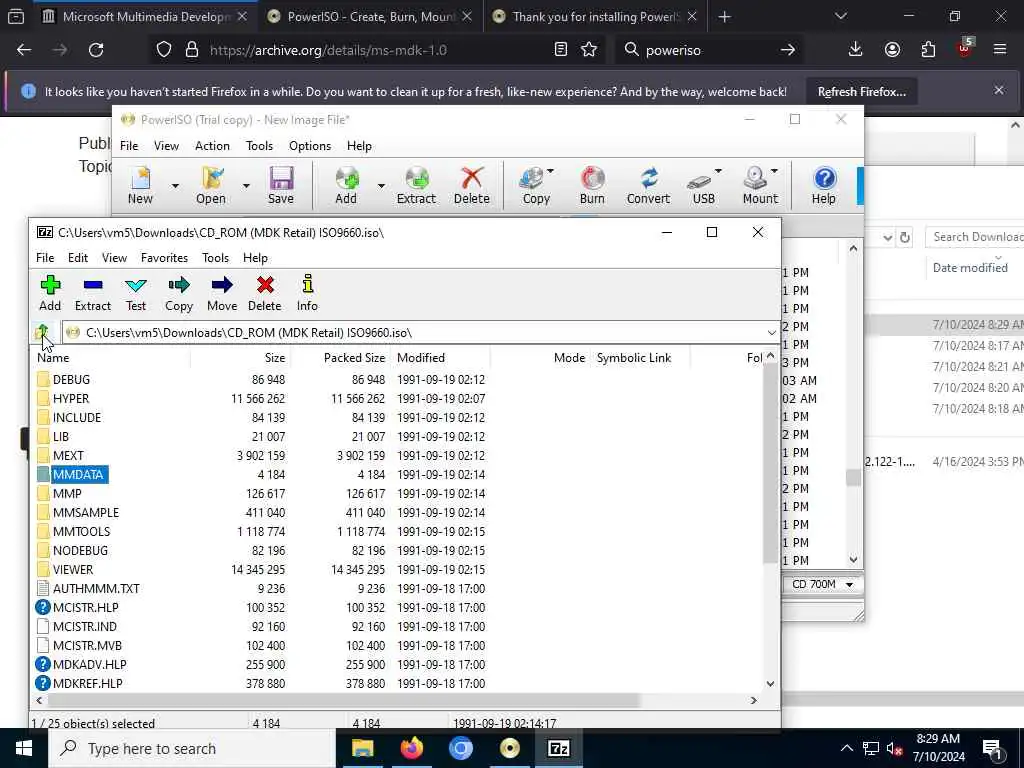The width and height of the screenshot is (1024, 768).
Task: Expand the 7-Zip address path dropdown
Action: 771,333
